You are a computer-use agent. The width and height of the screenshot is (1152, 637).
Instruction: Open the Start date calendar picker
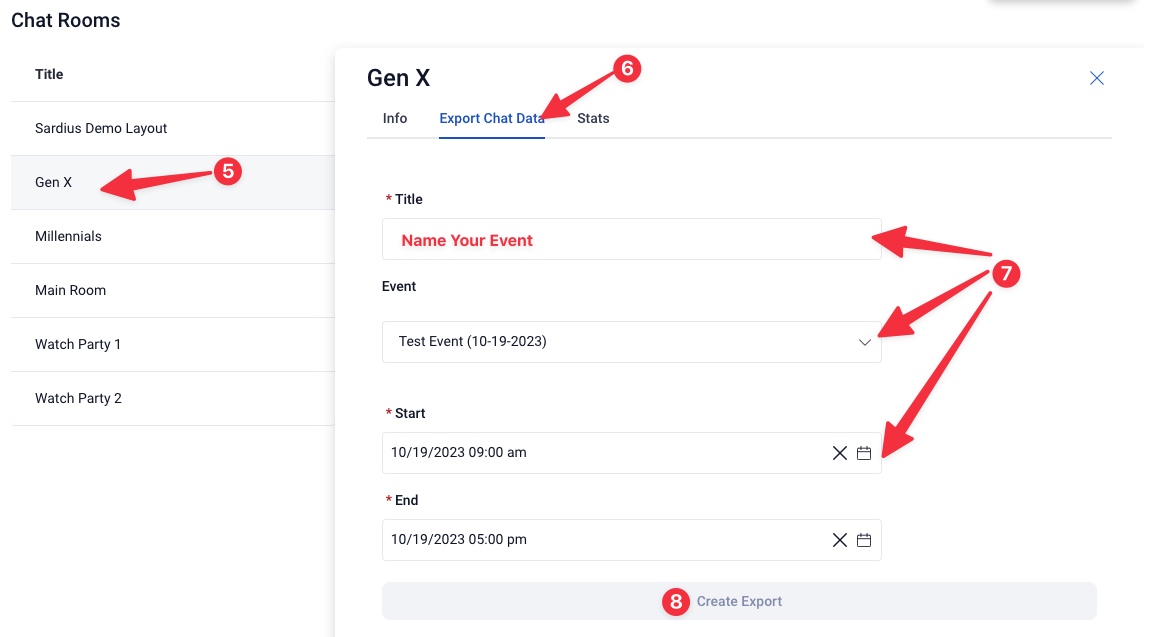(864, 453)
